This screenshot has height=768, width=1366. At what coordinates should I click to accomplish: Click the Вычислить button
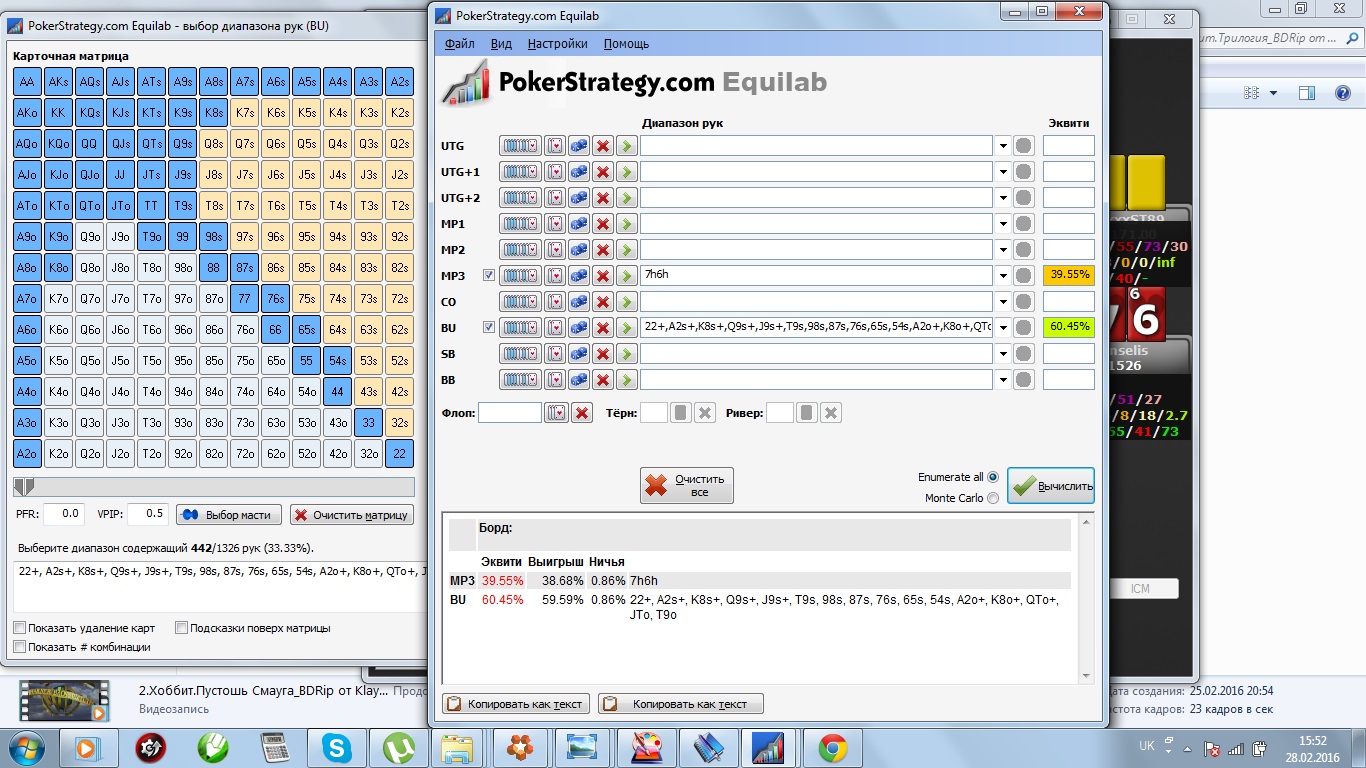coord(1051,486)
